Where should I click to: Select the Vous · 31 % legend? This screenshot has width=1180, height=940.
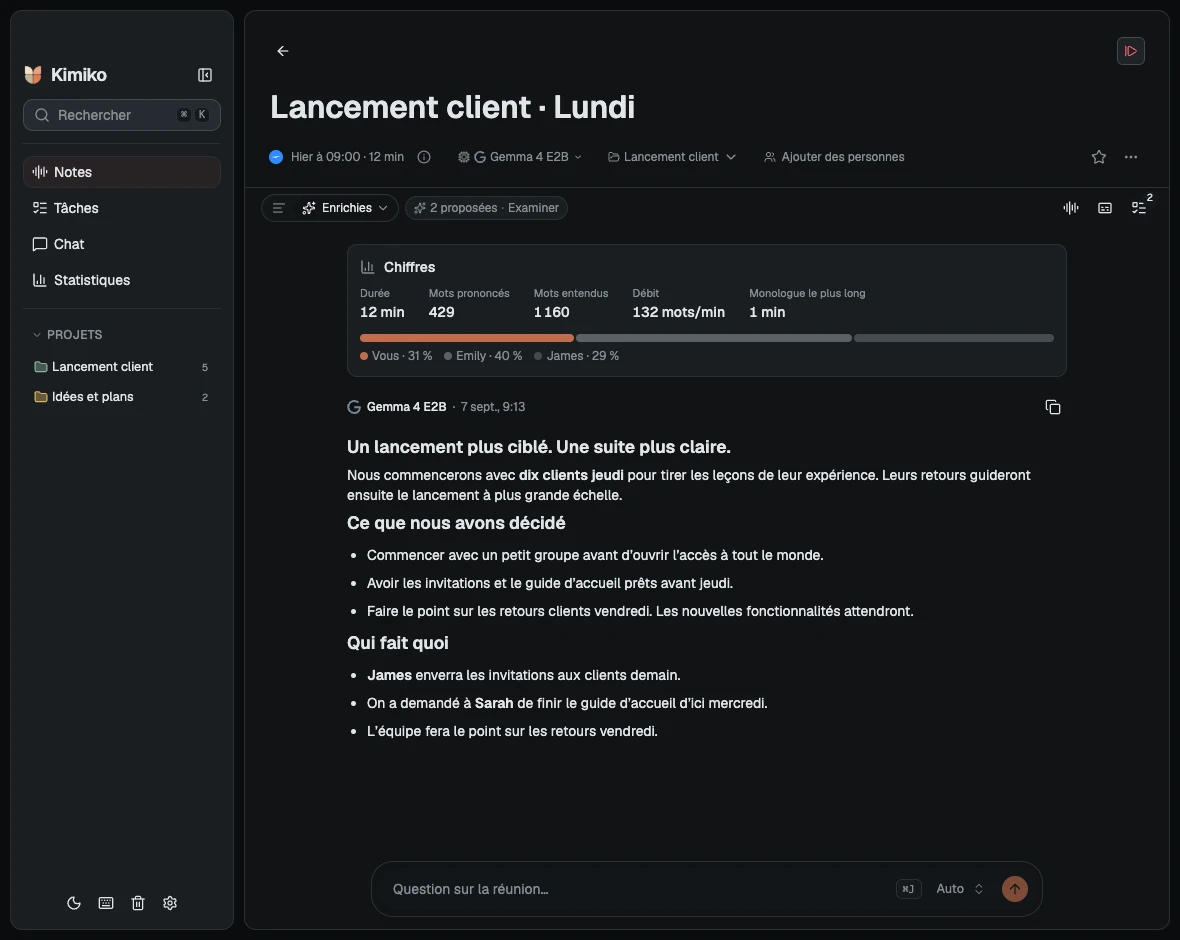tap(396, 356)
